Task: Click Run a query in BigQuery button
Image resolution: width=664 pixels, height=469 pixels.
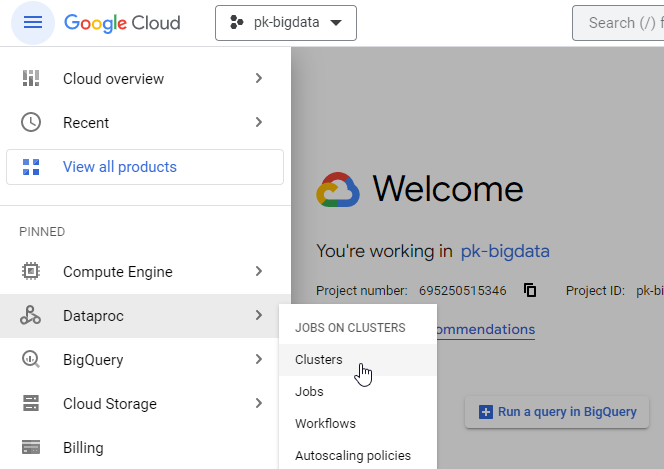Action: pyautogui.click(x=557, y=412)
